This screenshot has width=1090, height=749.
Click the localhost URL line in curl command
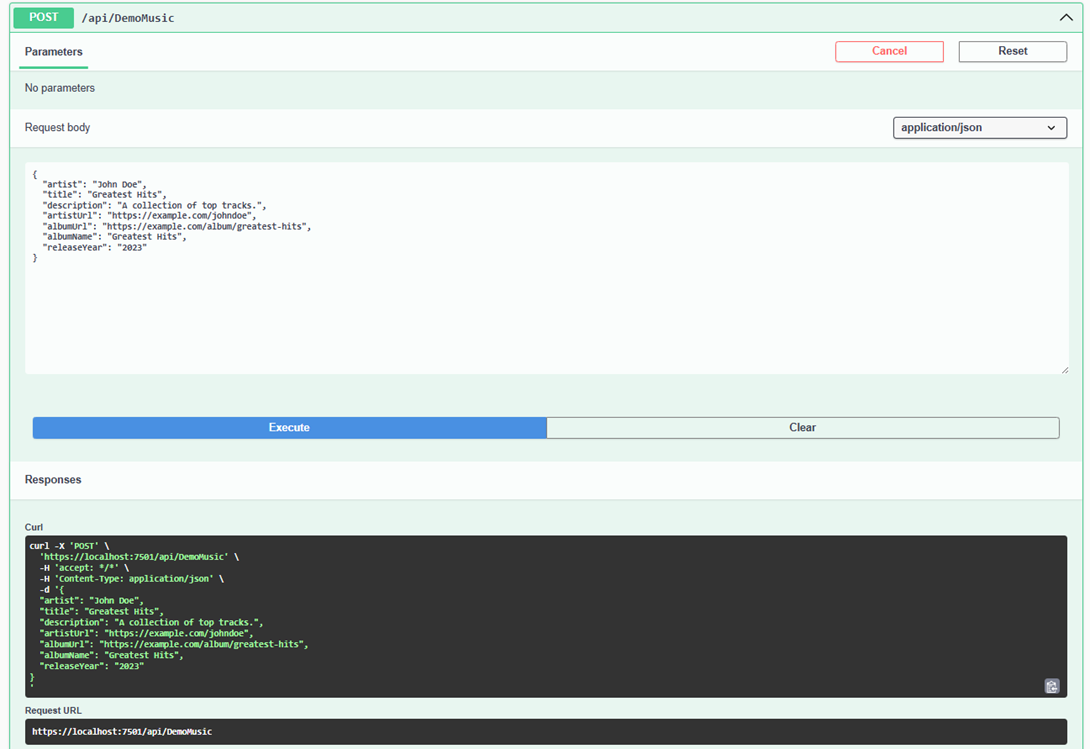coord(134,557)
